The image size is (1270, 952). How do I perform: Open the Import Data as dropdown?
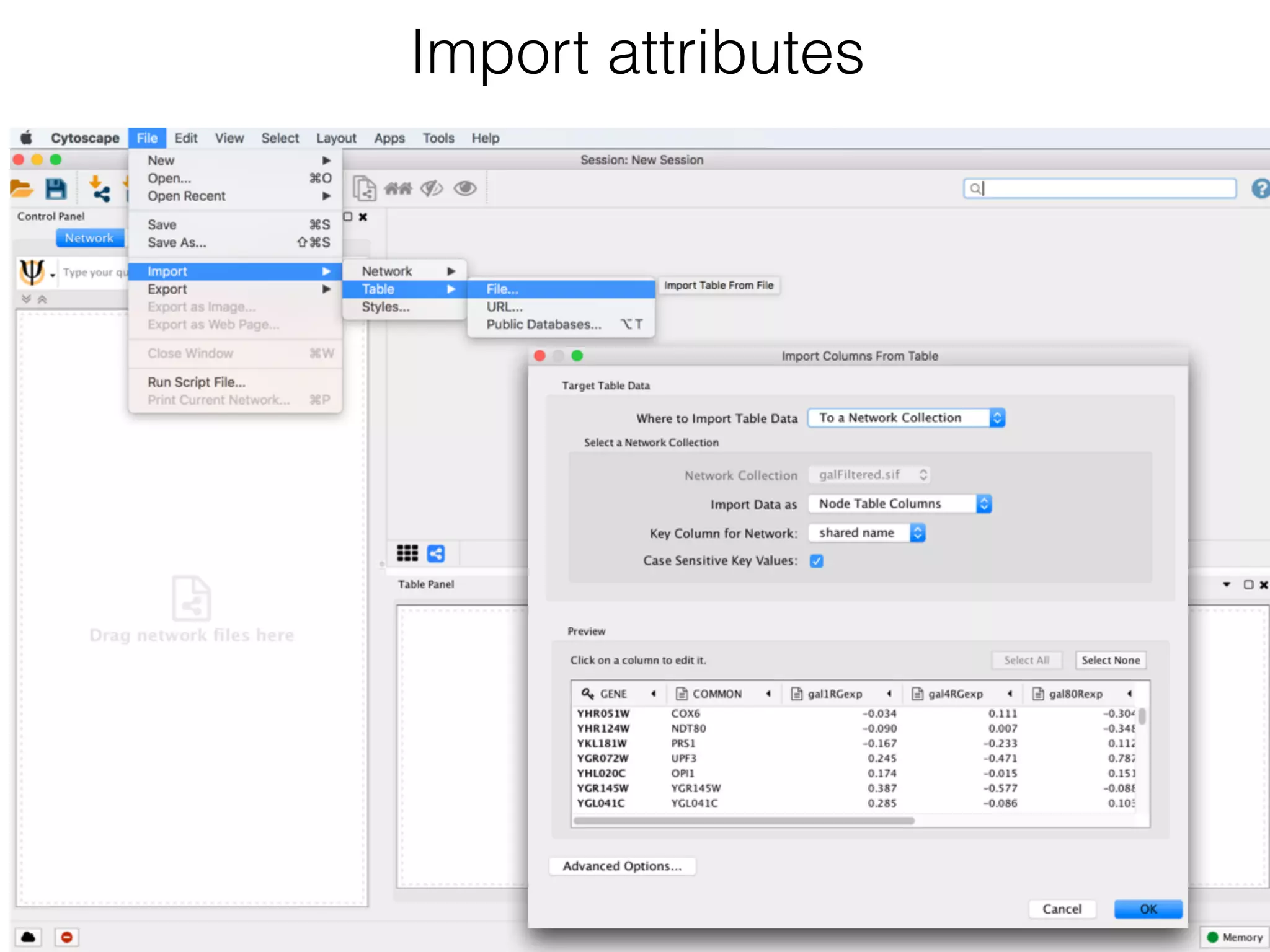point(900,503)
